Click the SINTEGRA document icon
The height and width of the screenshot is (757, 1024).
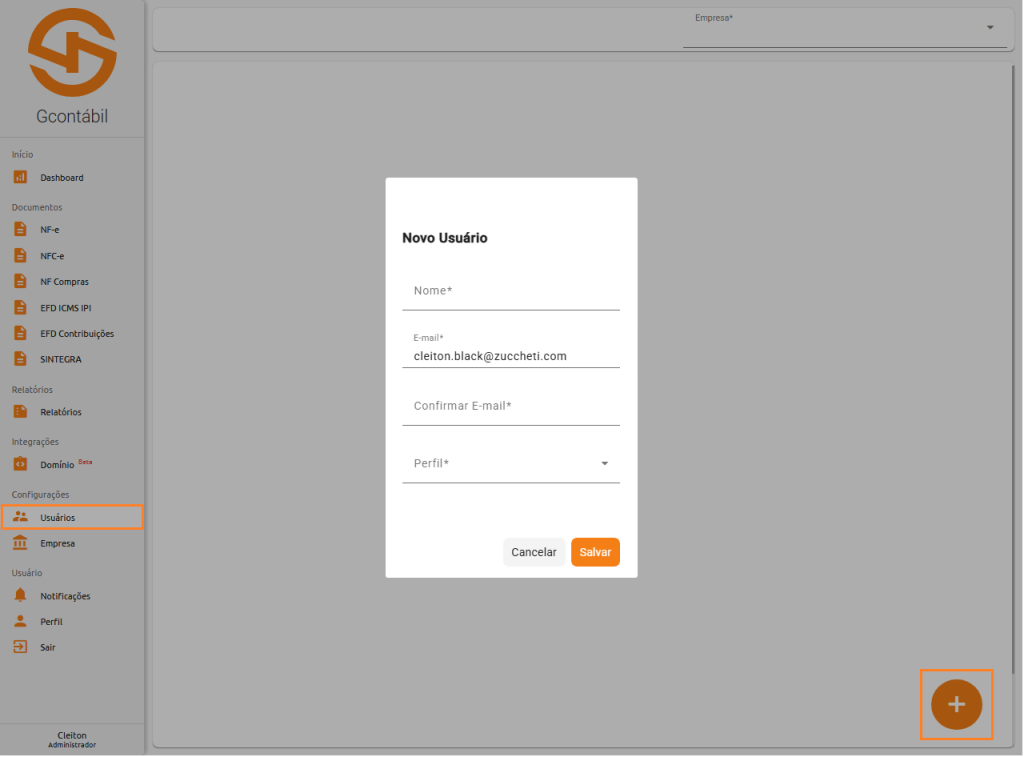tap(20, 359)
